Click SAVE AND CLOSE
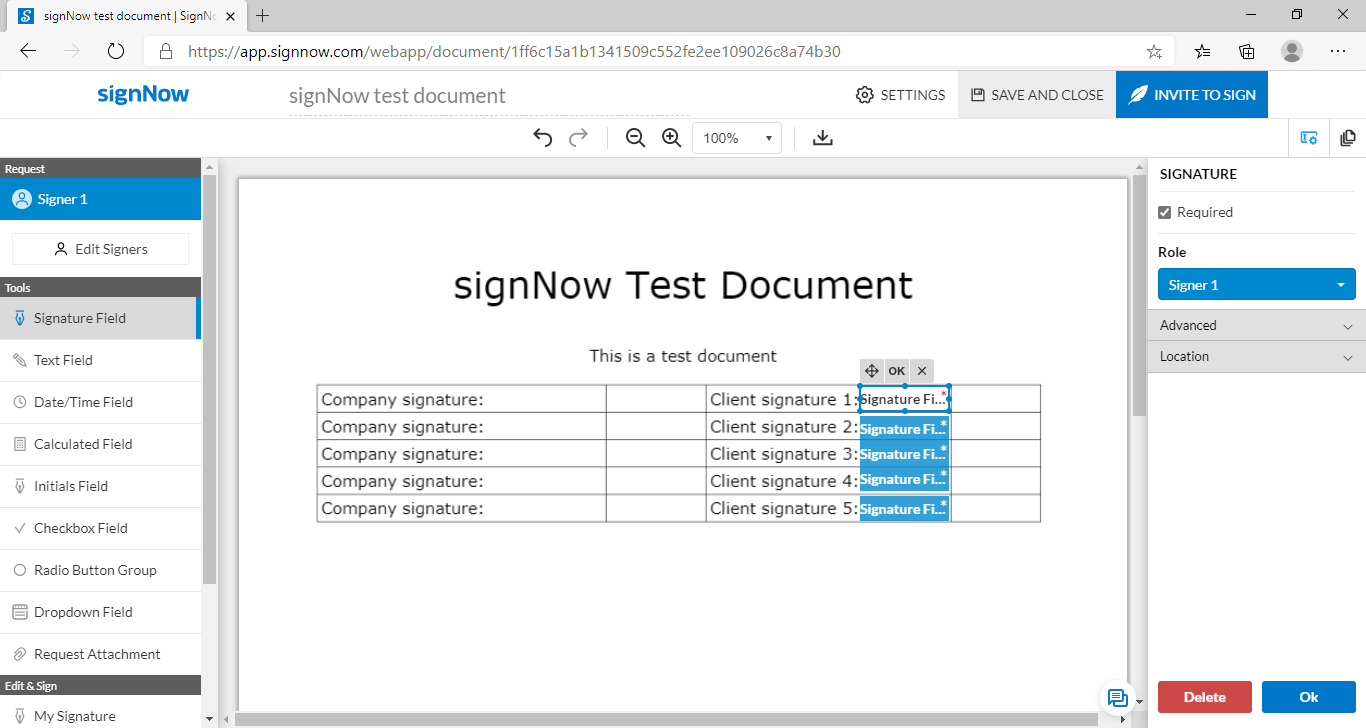Image resolution: width=1366 pixels, height=728 pixels. tap(1037, 95)
